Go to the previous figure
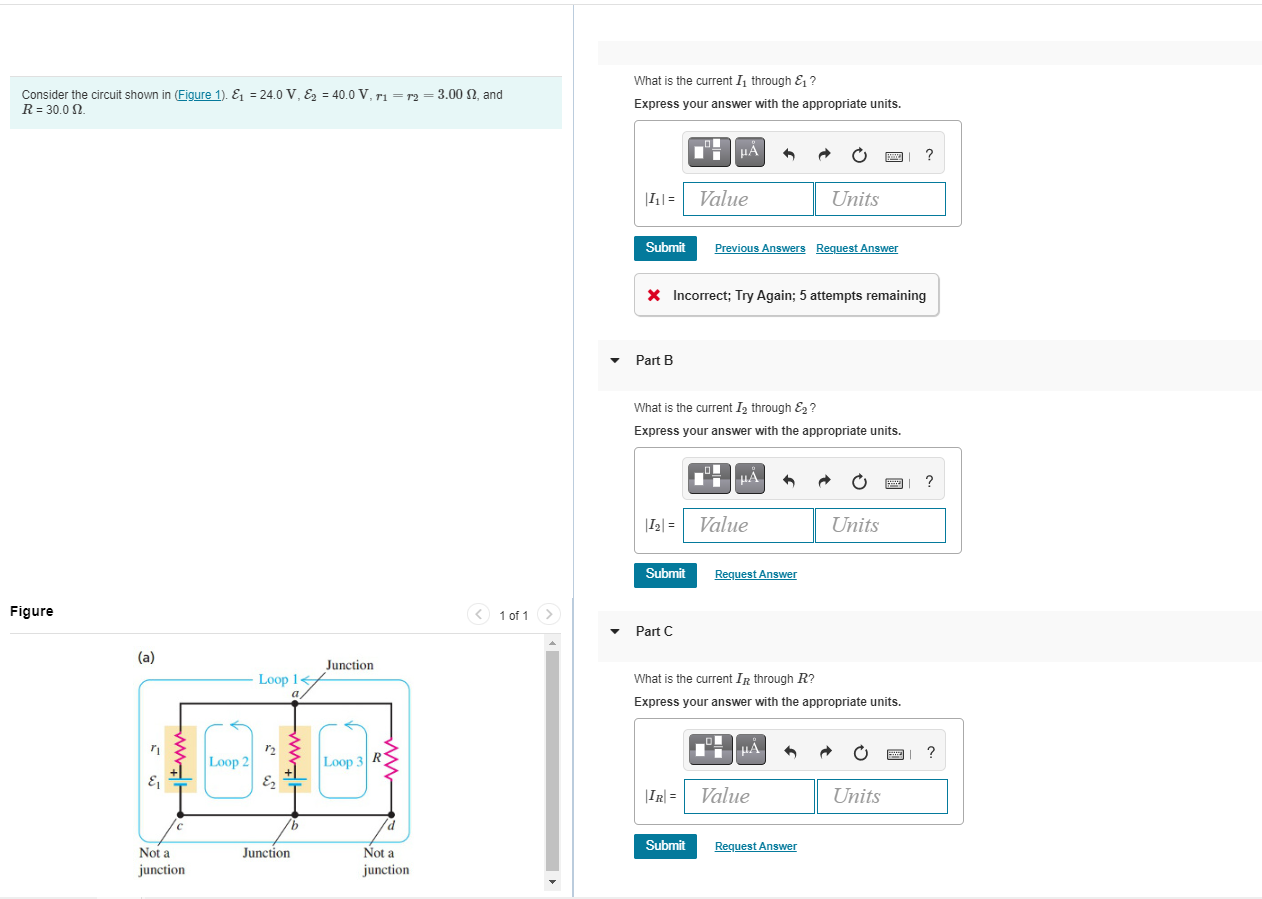 480,614
